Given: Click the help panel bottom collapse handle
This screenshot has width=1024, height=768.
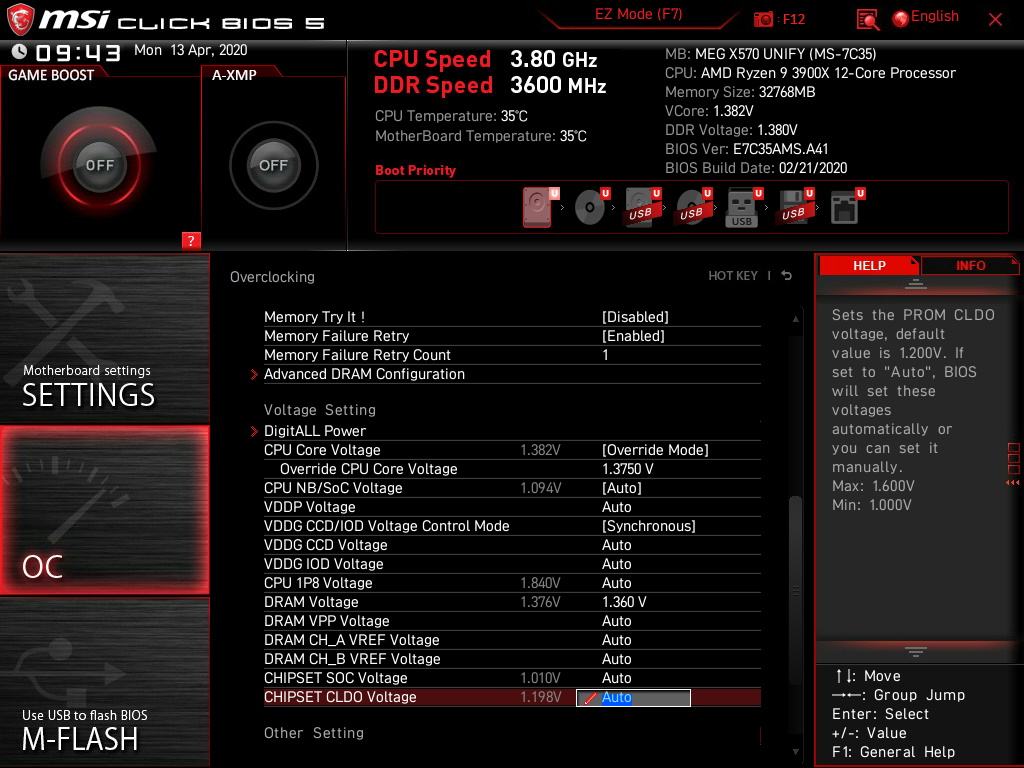Looking at the screenshot, I should [x=916, y=652].
